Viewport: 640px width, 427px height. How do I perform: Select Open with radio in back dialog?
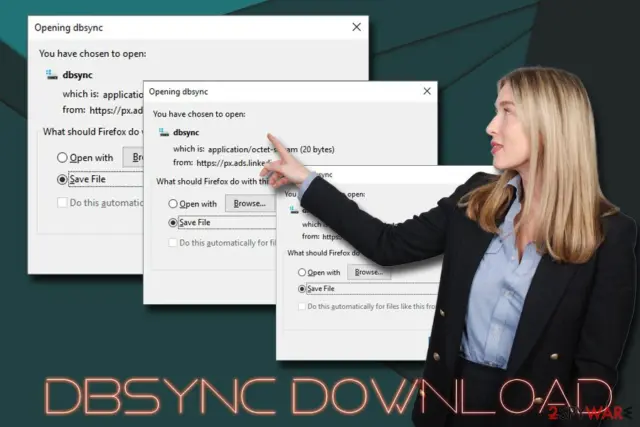(x=62, y=158)
